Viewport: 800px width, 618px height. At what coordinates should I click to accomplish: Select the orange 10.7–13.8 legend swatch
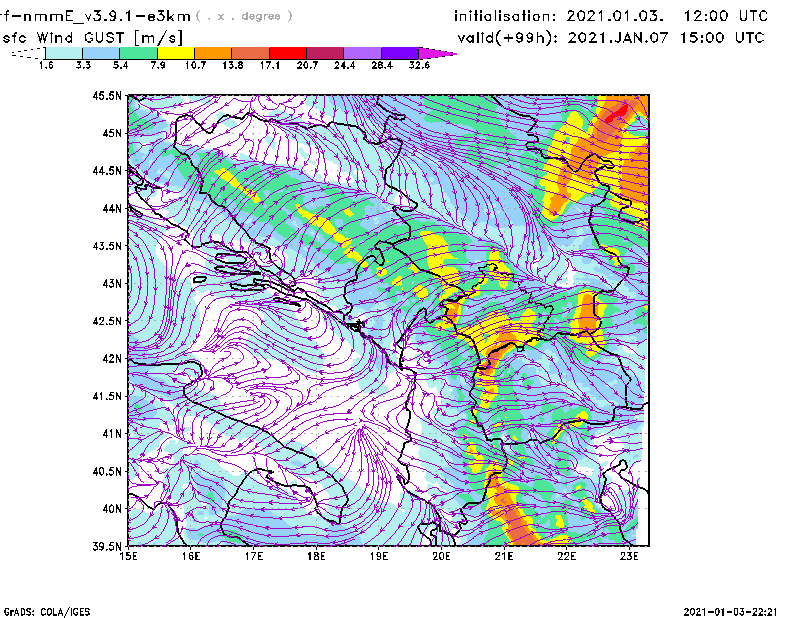[x=213, y=53]
